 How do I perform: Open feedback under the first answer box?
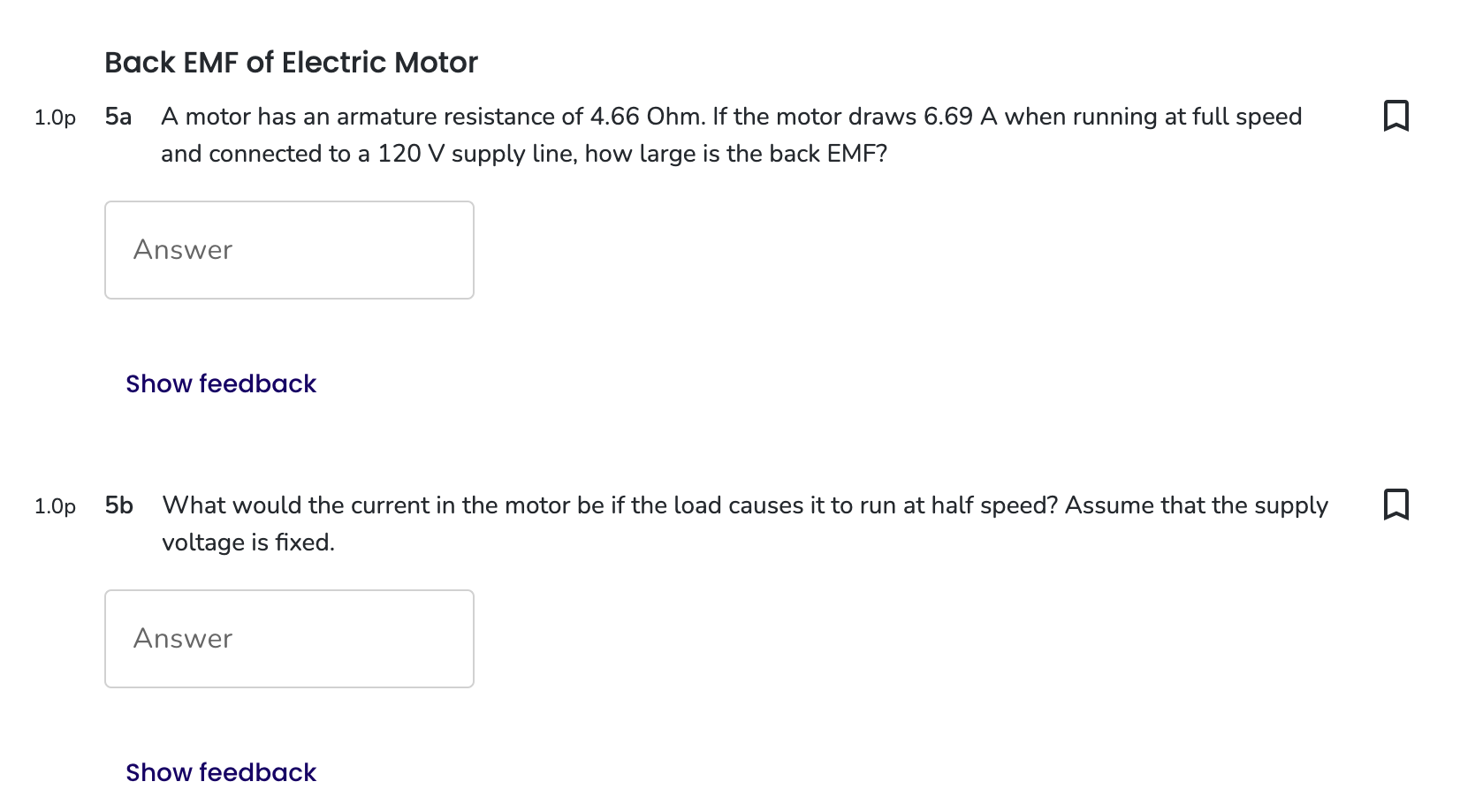pos(220,383)
